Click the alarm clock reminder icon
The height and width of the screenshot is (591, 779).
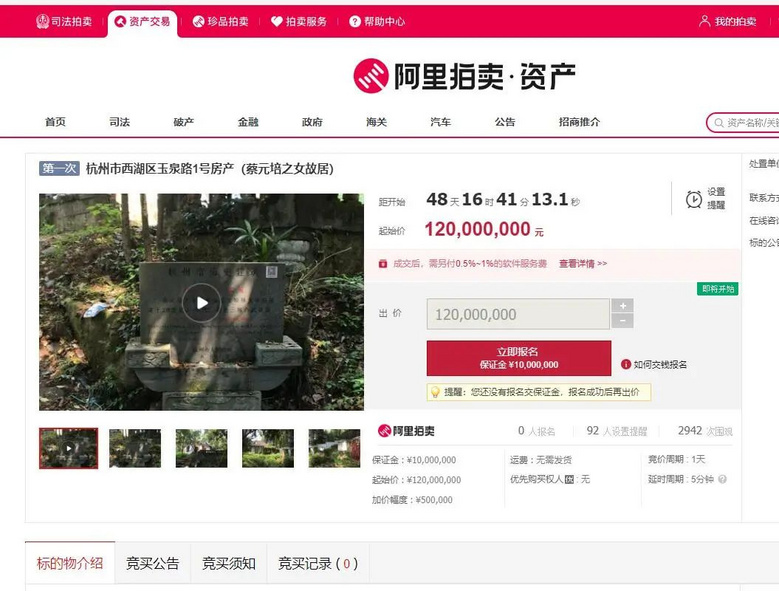click(693, 199)
